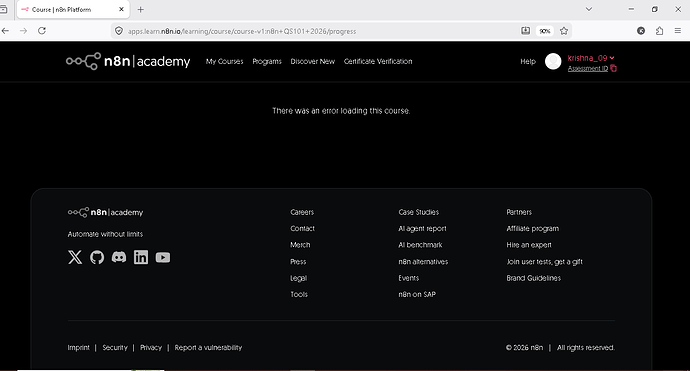Click the 2026 n8n copyright text
Screen dimensions: 690x371
[524, 348]
